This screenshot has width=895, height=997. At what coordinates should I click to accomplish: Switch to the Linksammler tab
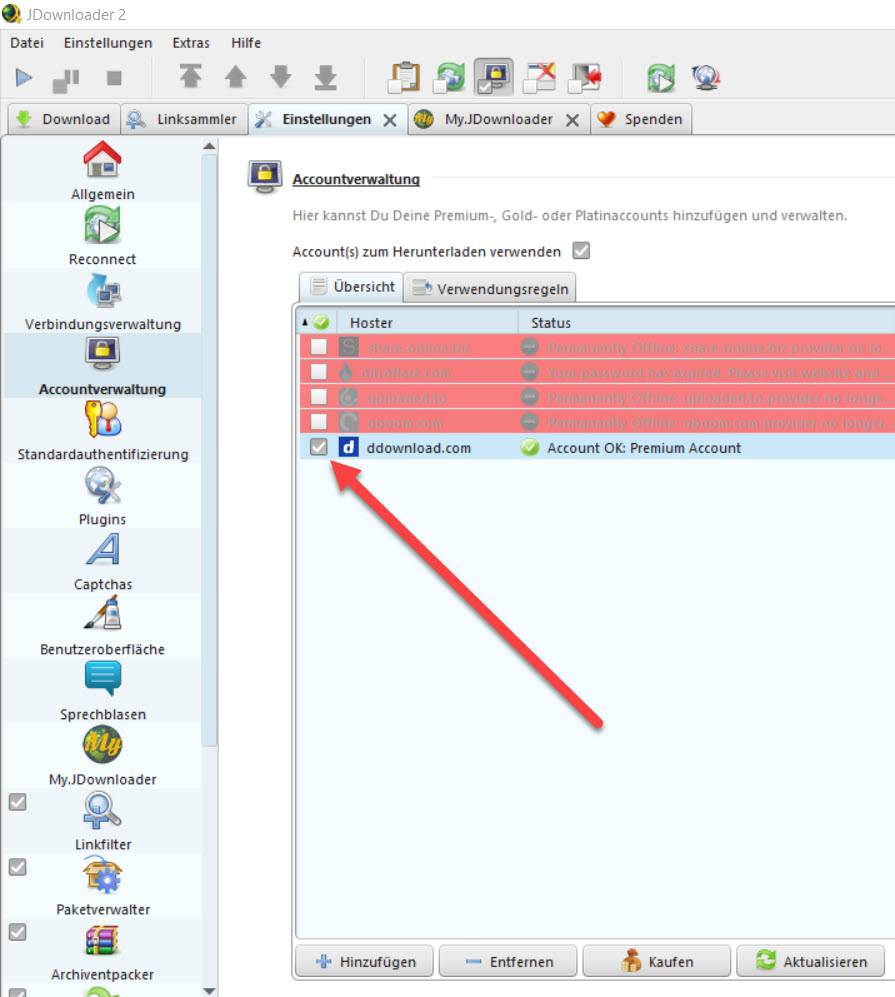coord(184,119)
